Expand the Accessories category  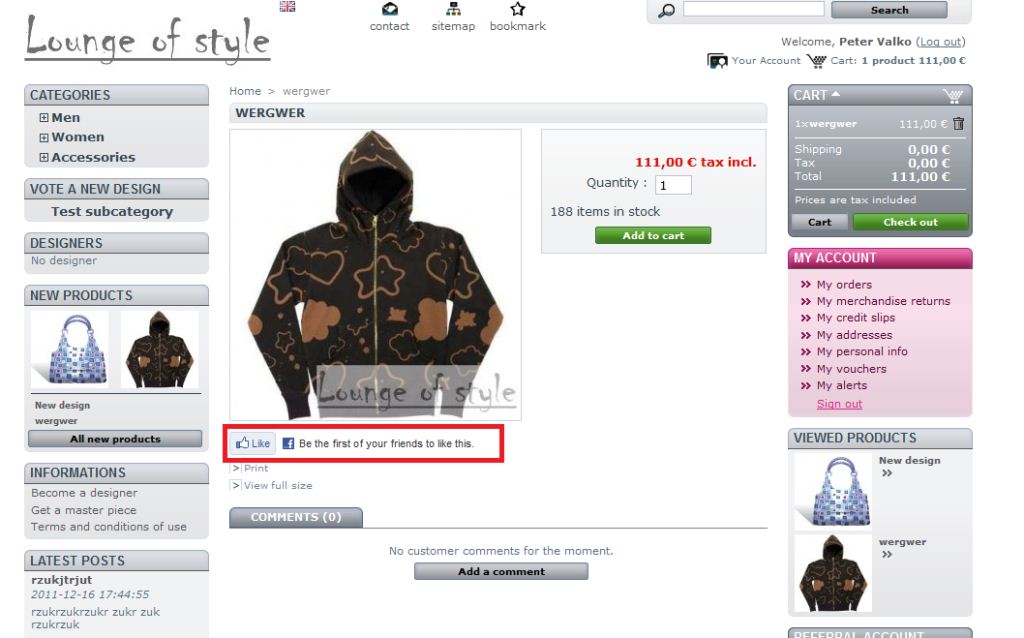click(x=44, y=157)
